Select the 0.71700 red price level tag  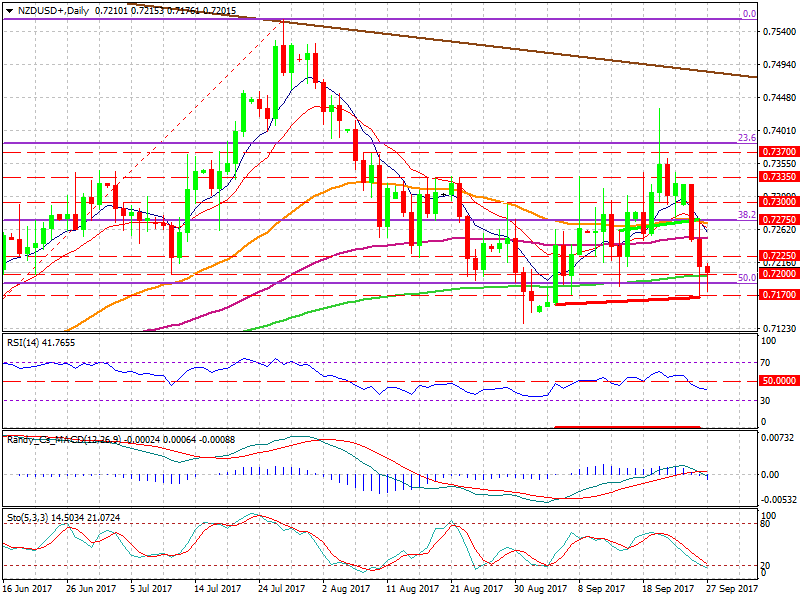pos(778,295)
